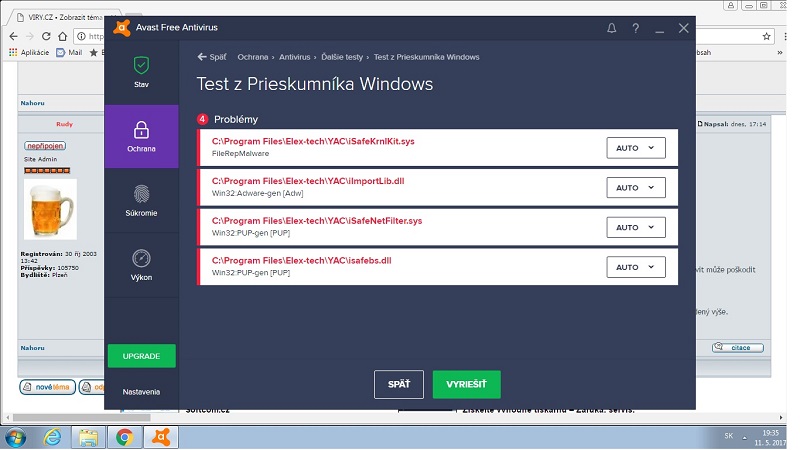Image resolution: width=800 pixels, height=450 pixels.
Task: Click the Windows Start button
Action: (17, 436)
